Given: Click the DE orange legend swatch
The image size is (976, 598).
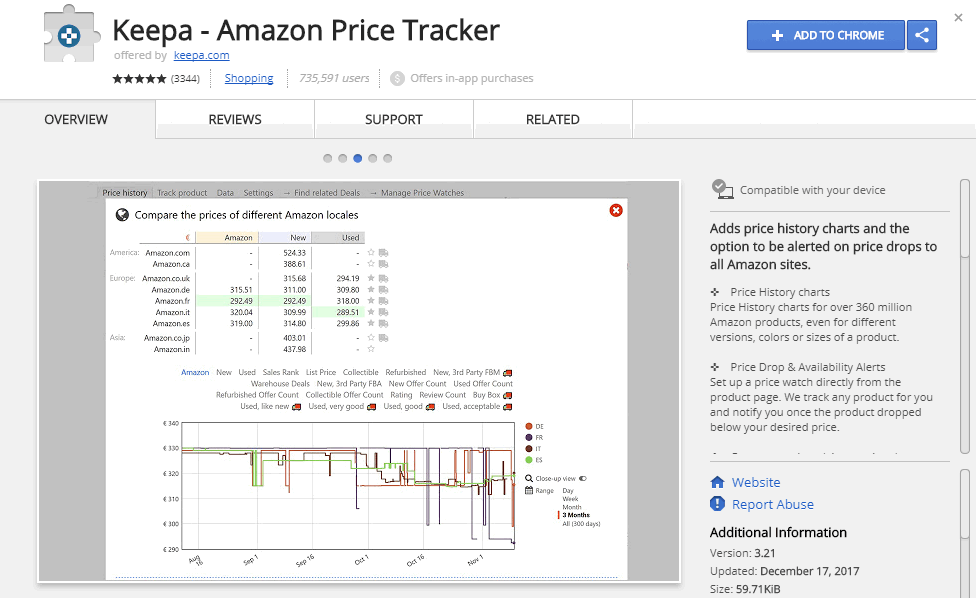Looking at the screenshot, I should pyautogui.click(x=529, y=426).
